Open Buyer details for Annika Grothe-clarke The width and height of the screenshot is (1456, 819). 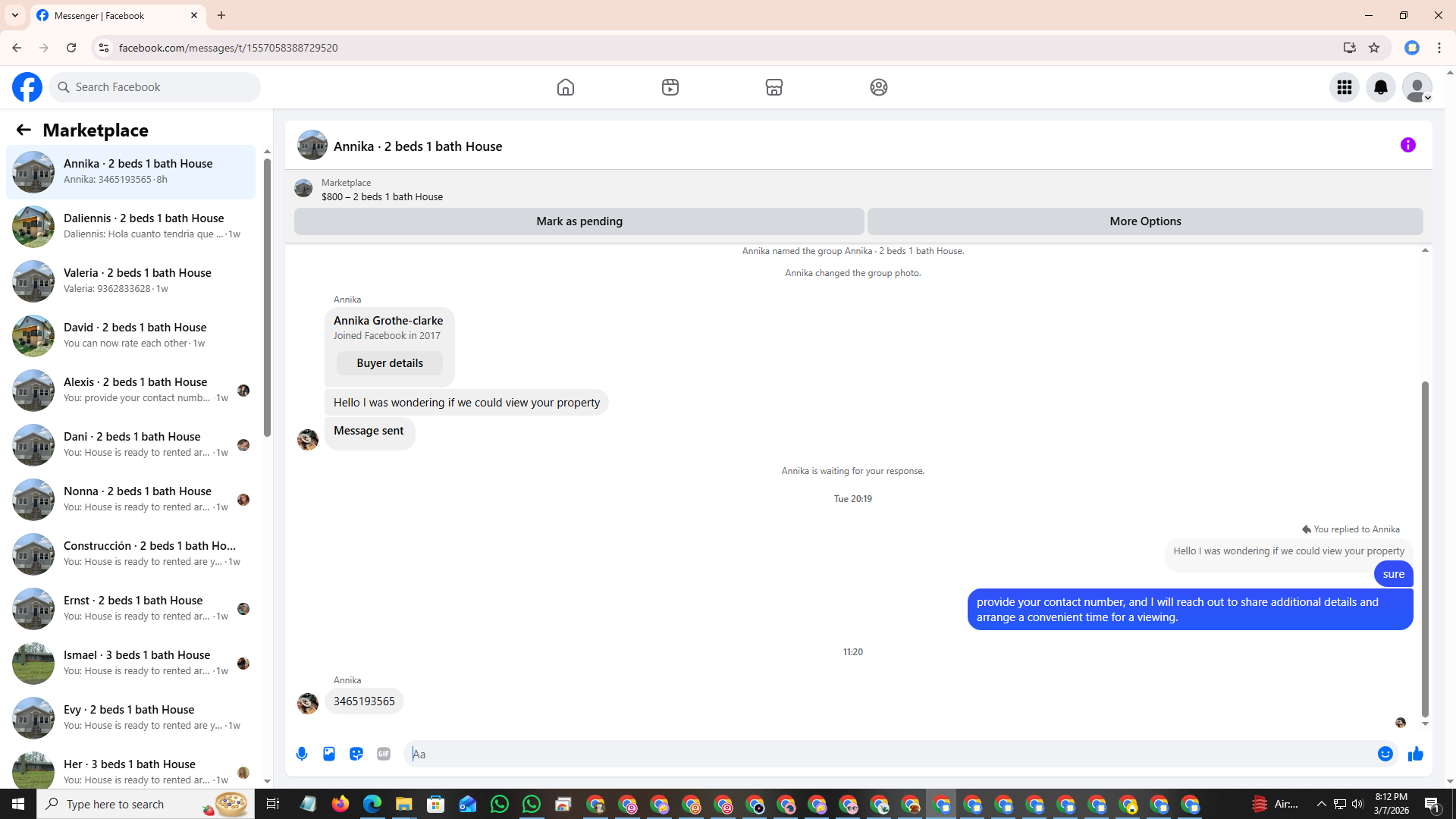click(390, 363)
